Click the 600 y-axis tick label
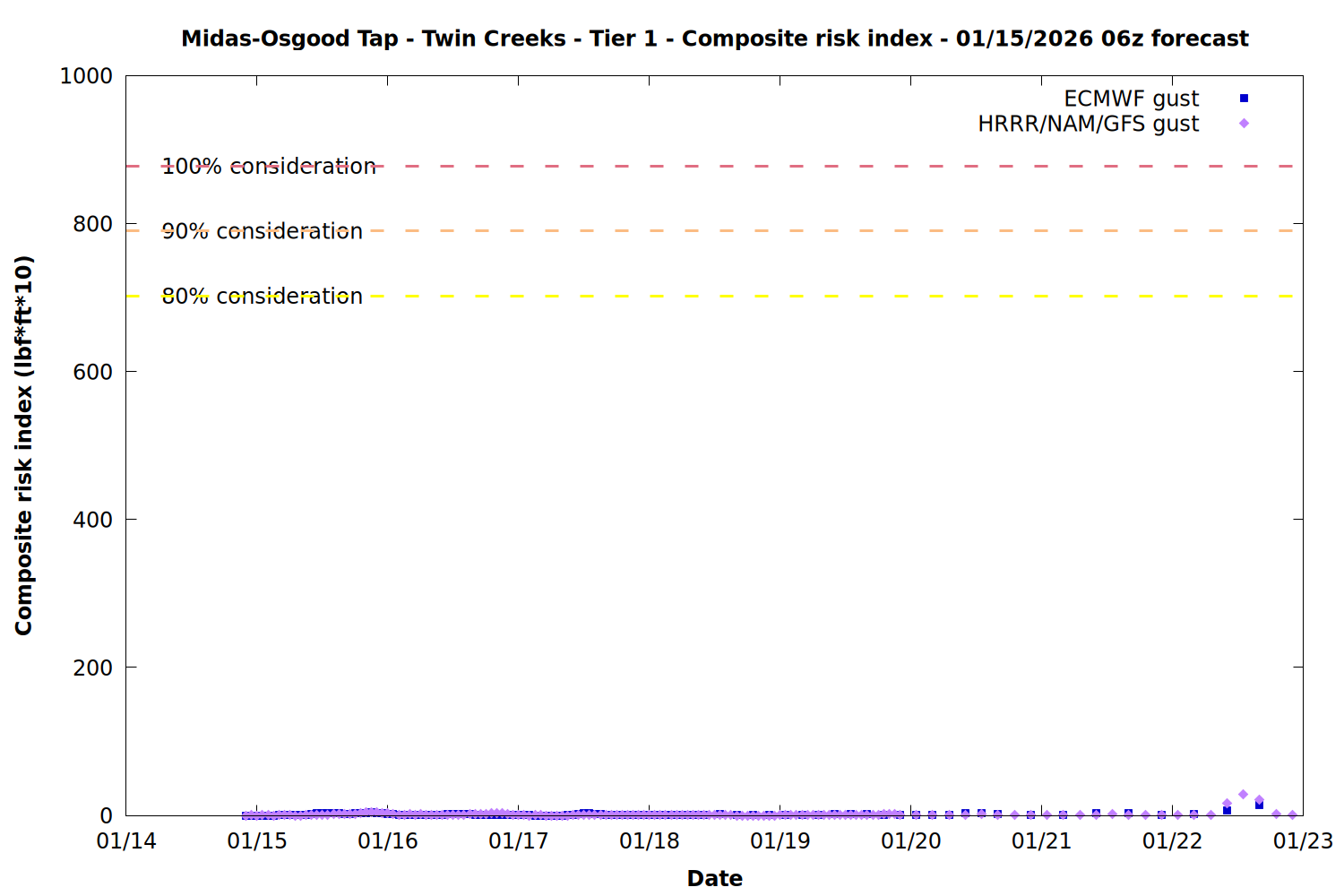The height and width of the screenshot is (896, 1344). click(x=93, y=372)
